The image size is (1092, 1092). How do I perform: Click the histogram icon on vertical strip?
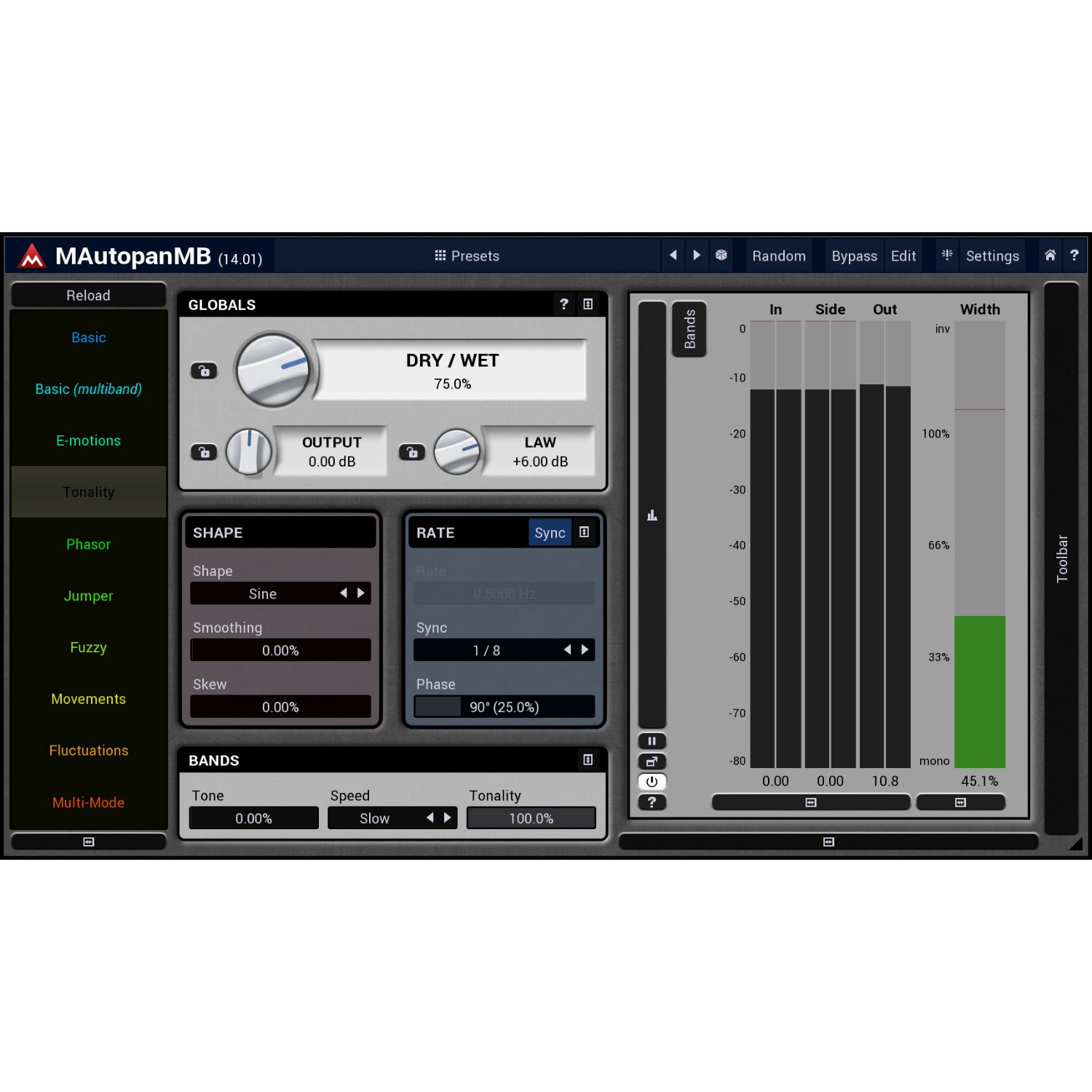(652, 515)
